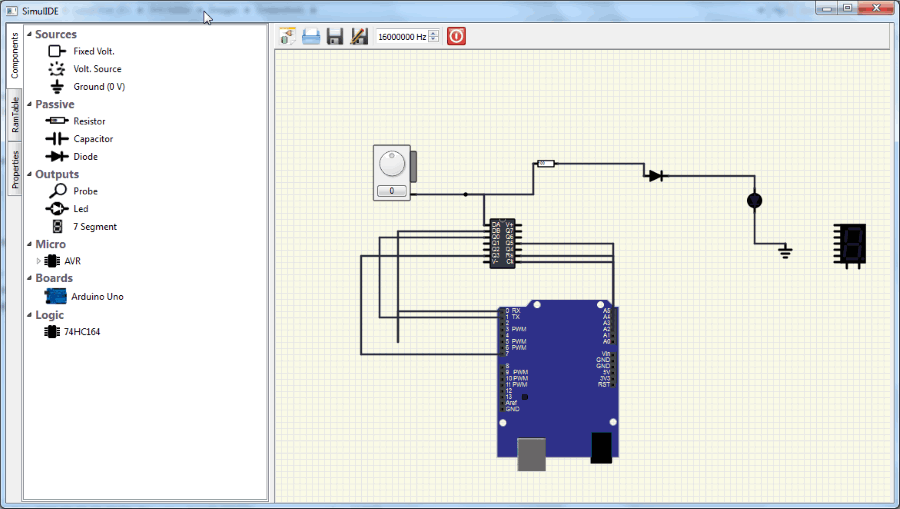Collapse the Outputs category
Viewport: 900px width, 509px height.
pos(29,174)
